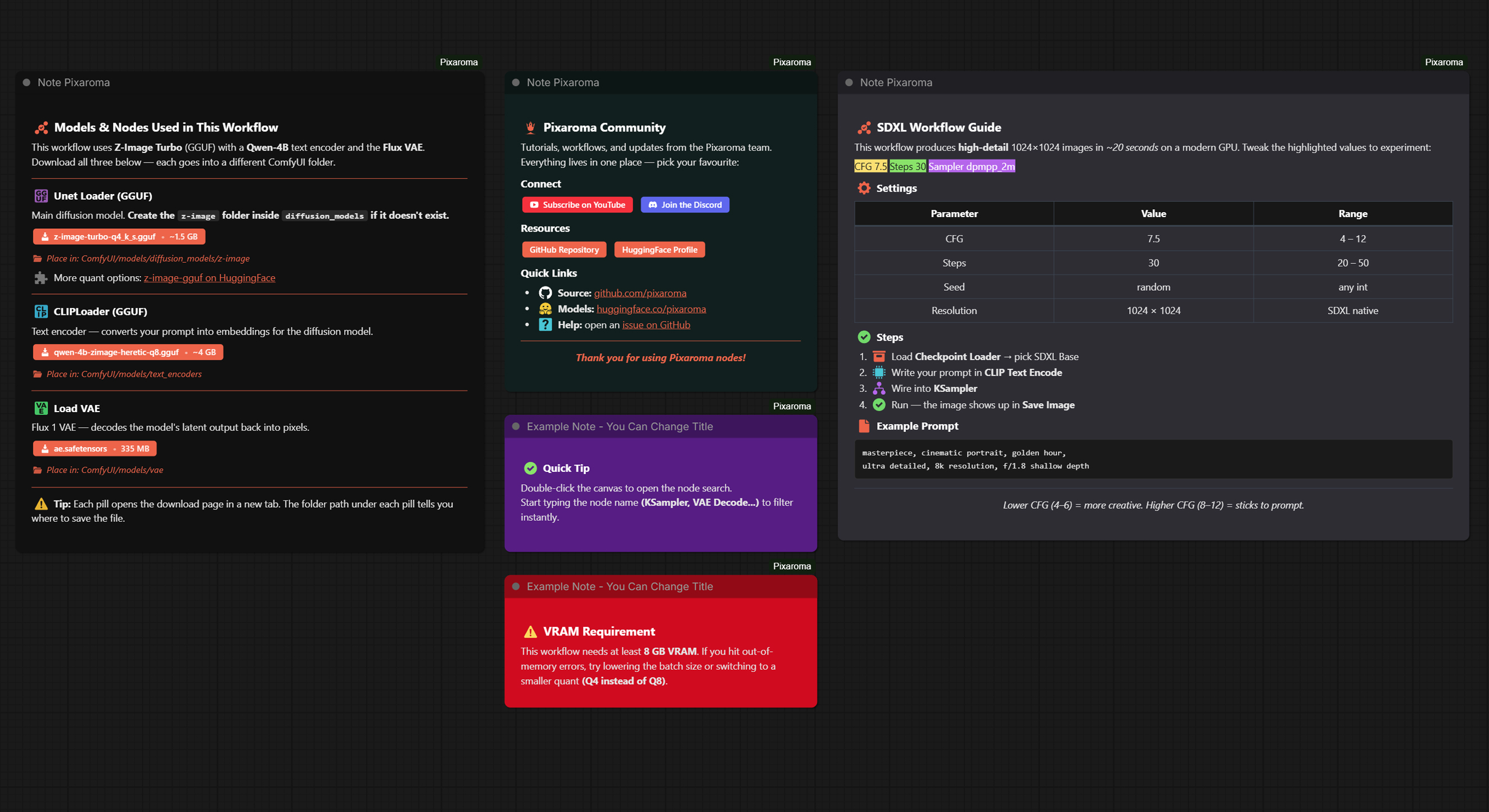Click the question mark icon beside Help
Image resolution: width=1489 pixels, height=812 pixels.
pos(545,325)
